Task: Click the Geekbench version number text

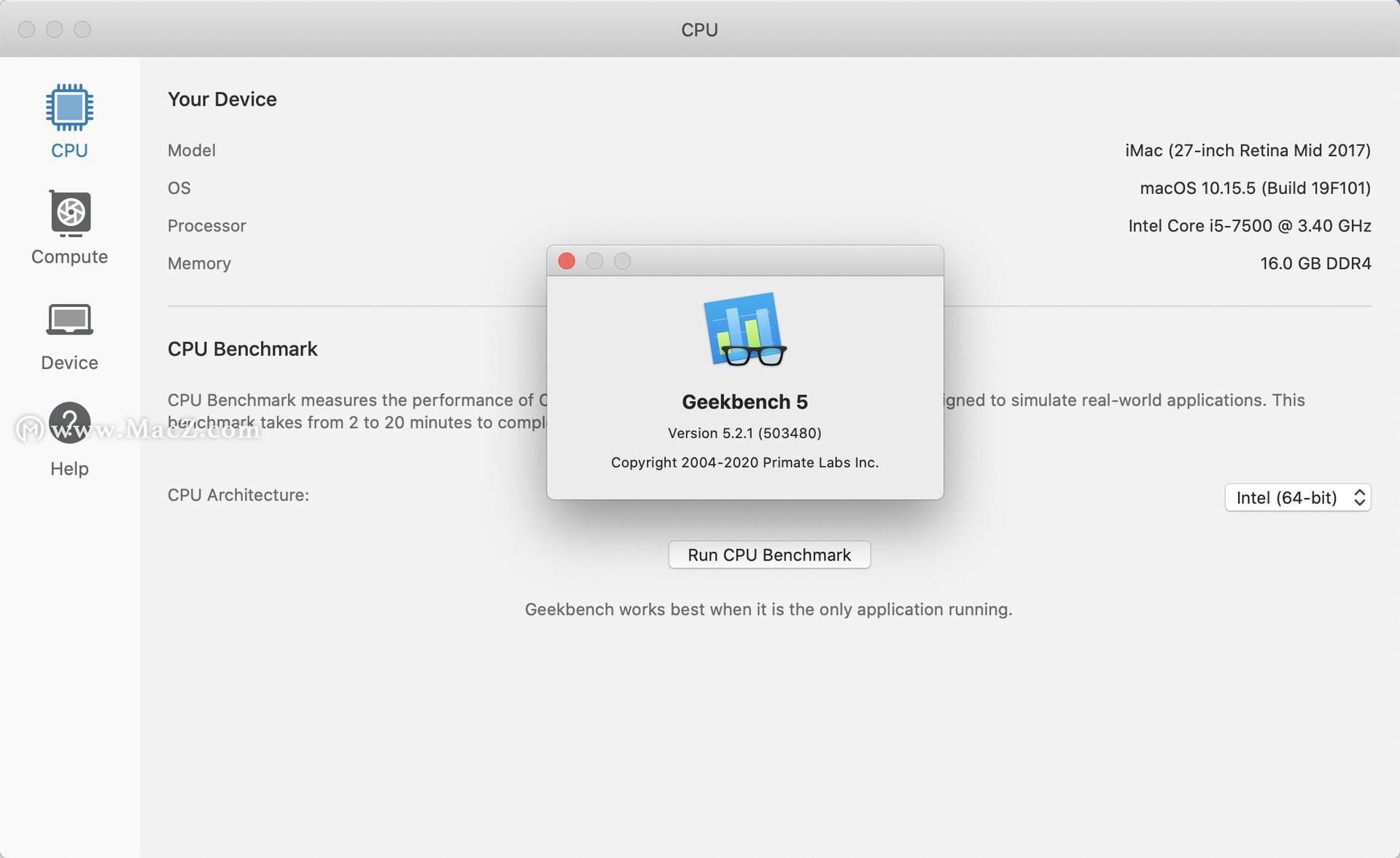Action: [744, 433]
